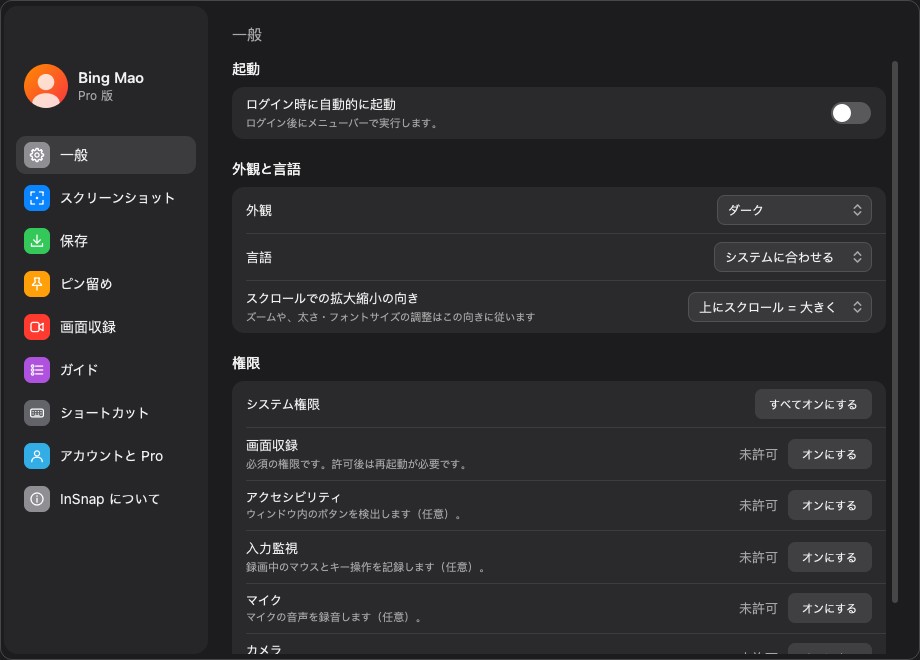Click the 一般 gear icon in sidebar
The image size is (920, 660).
(x=37, y=155)
